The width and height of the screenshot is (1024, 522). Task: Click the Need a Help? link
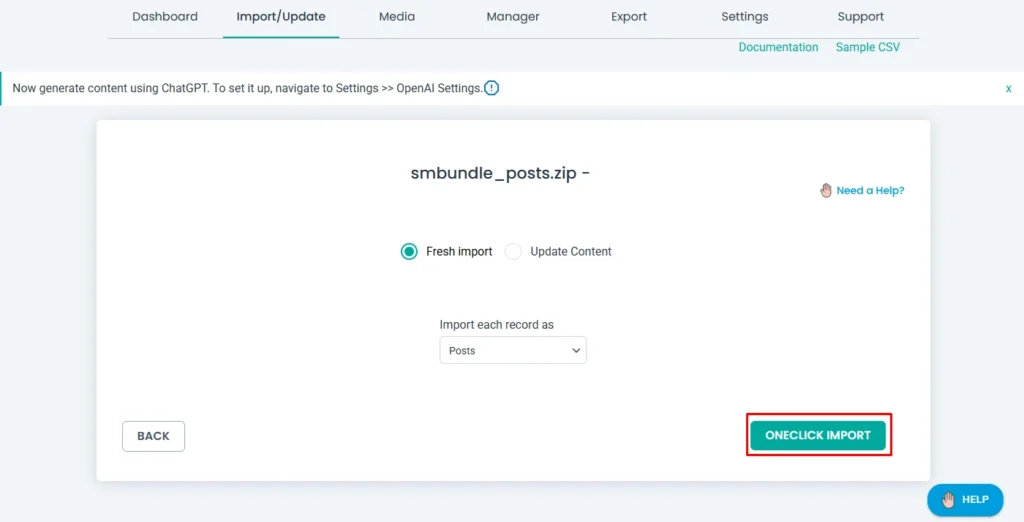click(870, 190)
